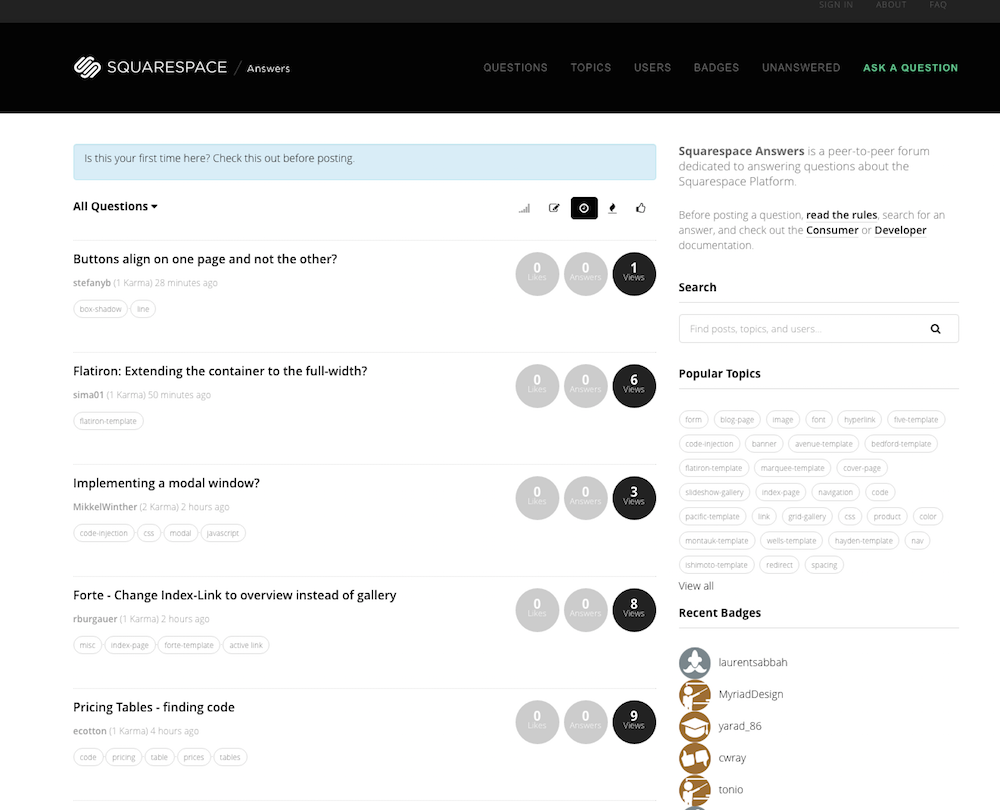The width and height of the screenshot is (1000, 810).
Task: Open the Unanswered nav item
Action: 801,68
